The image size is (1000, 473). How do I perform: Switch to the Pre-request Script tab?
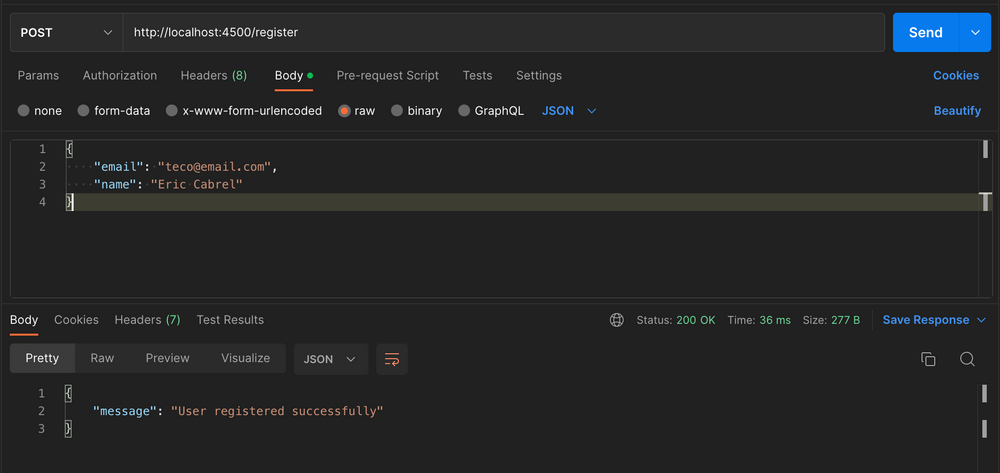coord(387,75)
